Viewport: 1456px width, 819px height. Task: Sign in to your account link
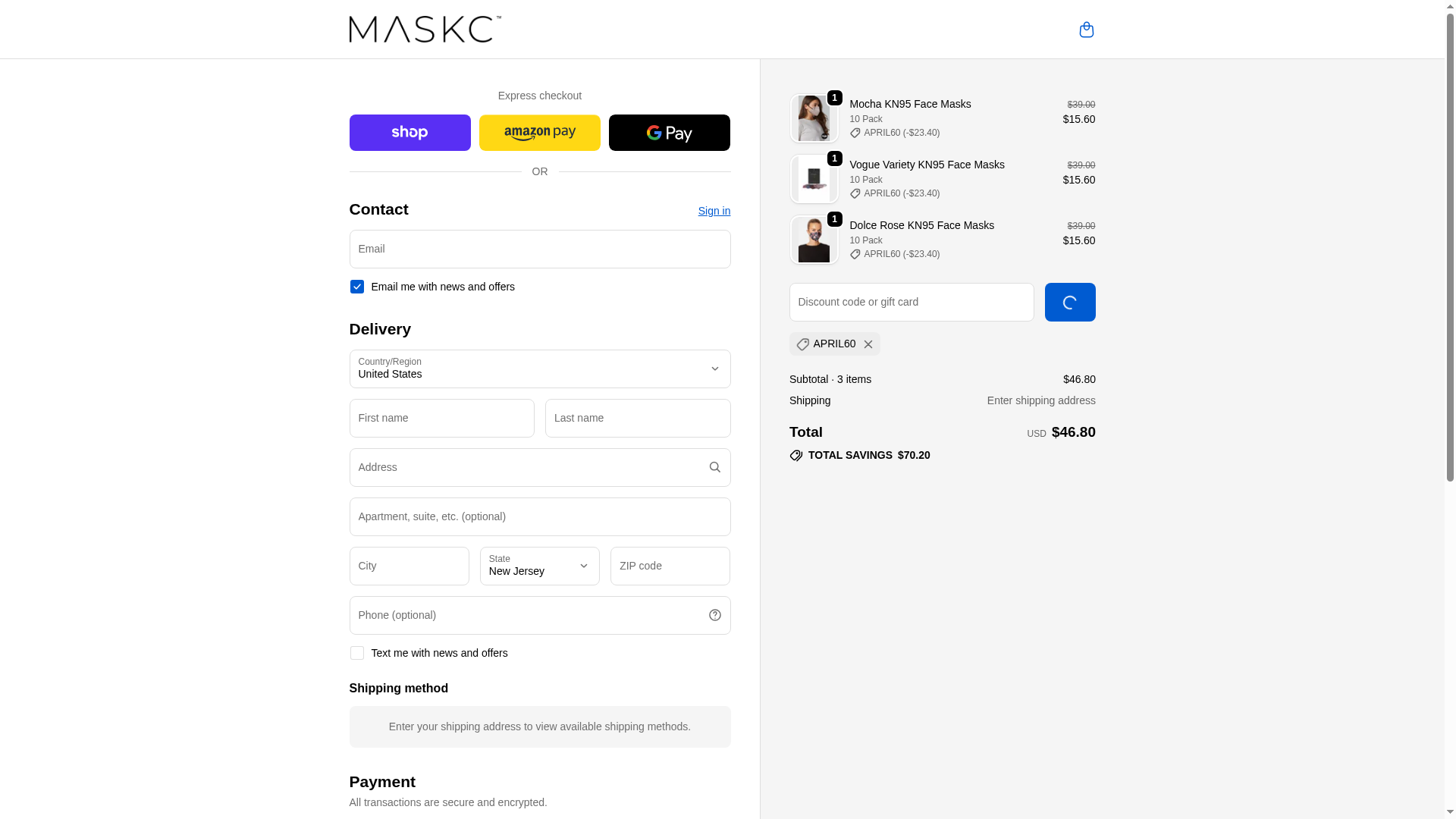tap(714, 211)
